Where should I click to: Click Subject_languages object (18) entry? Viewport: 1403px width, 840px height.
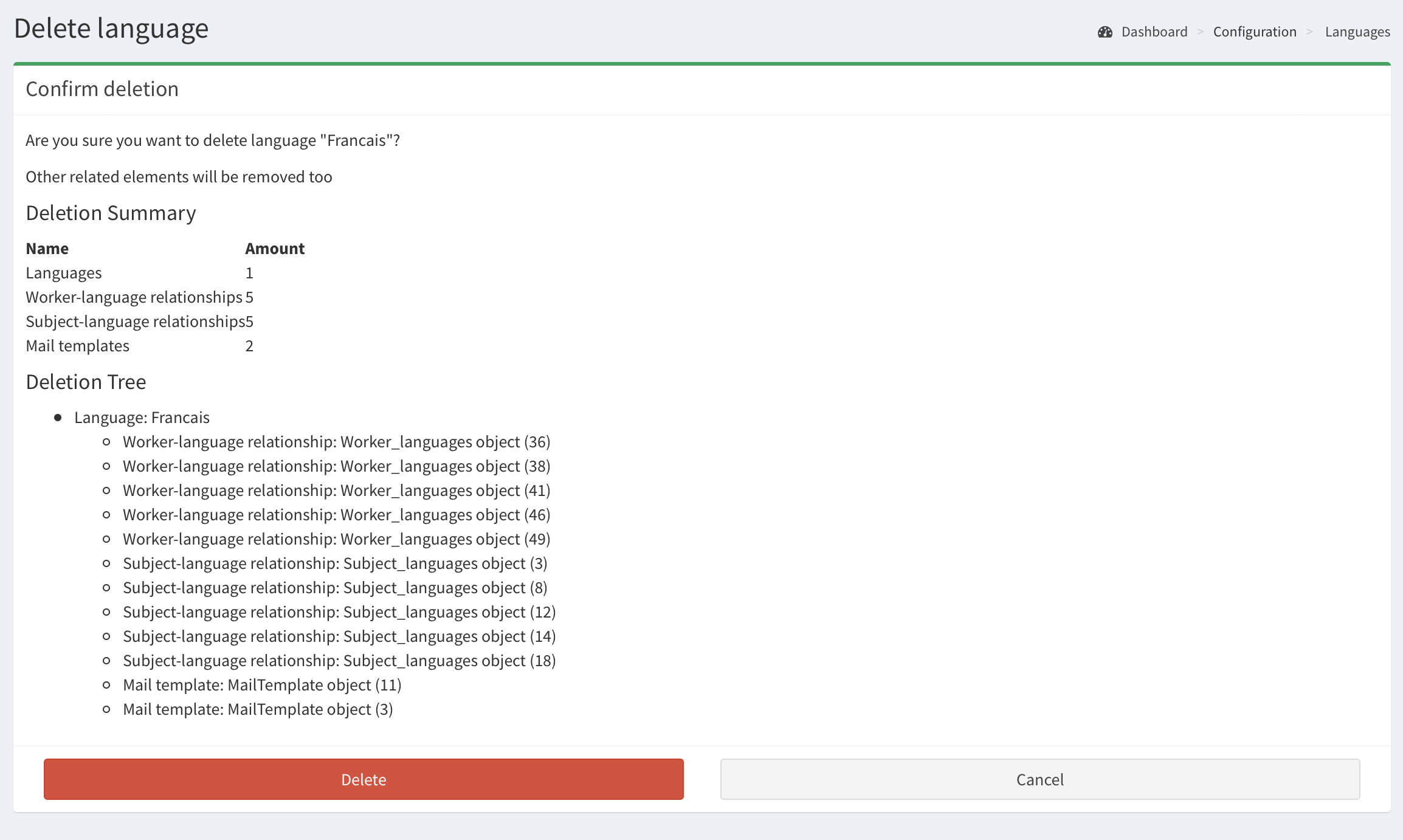(339, 661)
